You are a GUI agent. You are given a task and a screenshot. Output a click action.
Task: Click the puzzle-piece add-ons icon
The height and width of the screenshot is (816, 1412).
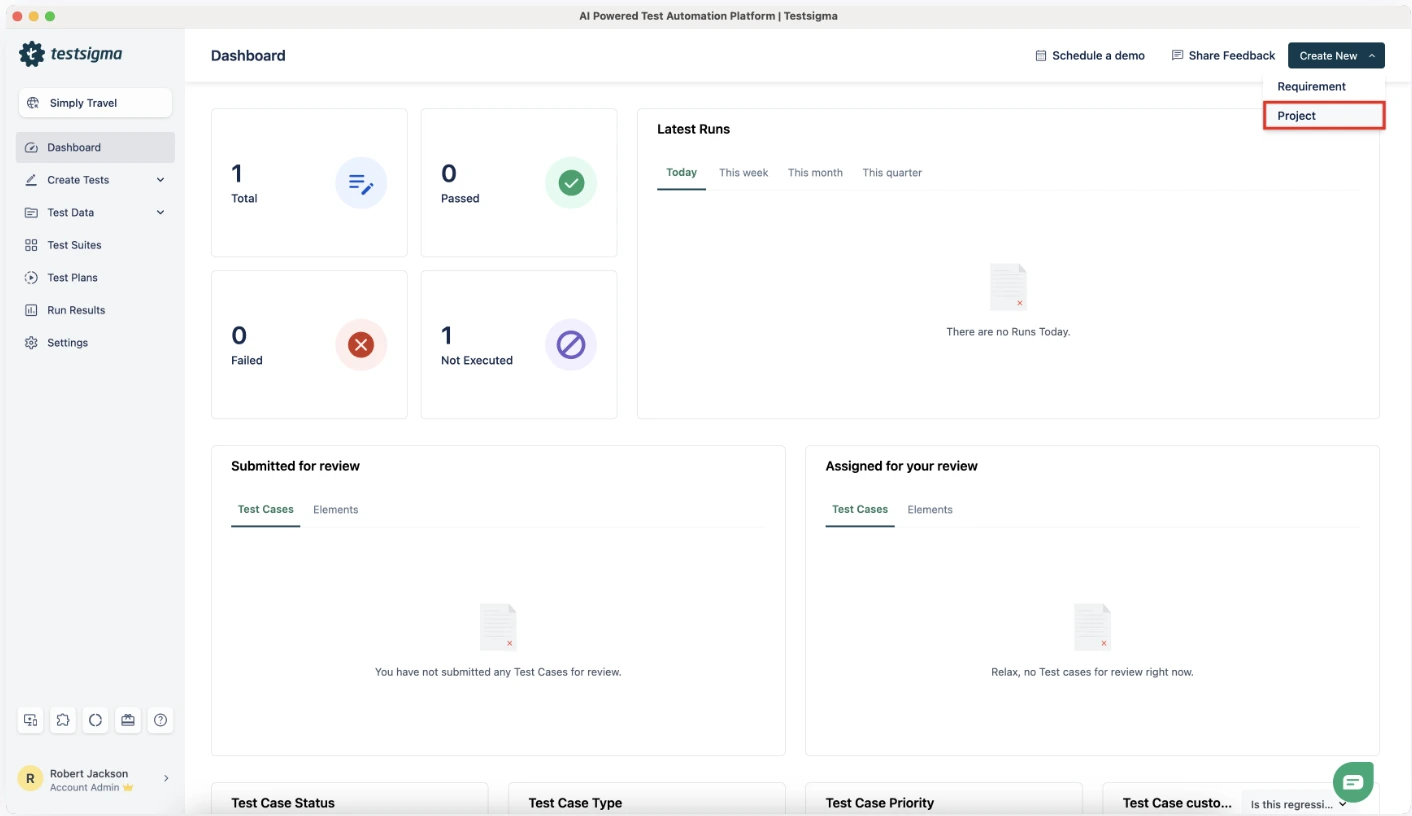point(63,720)
